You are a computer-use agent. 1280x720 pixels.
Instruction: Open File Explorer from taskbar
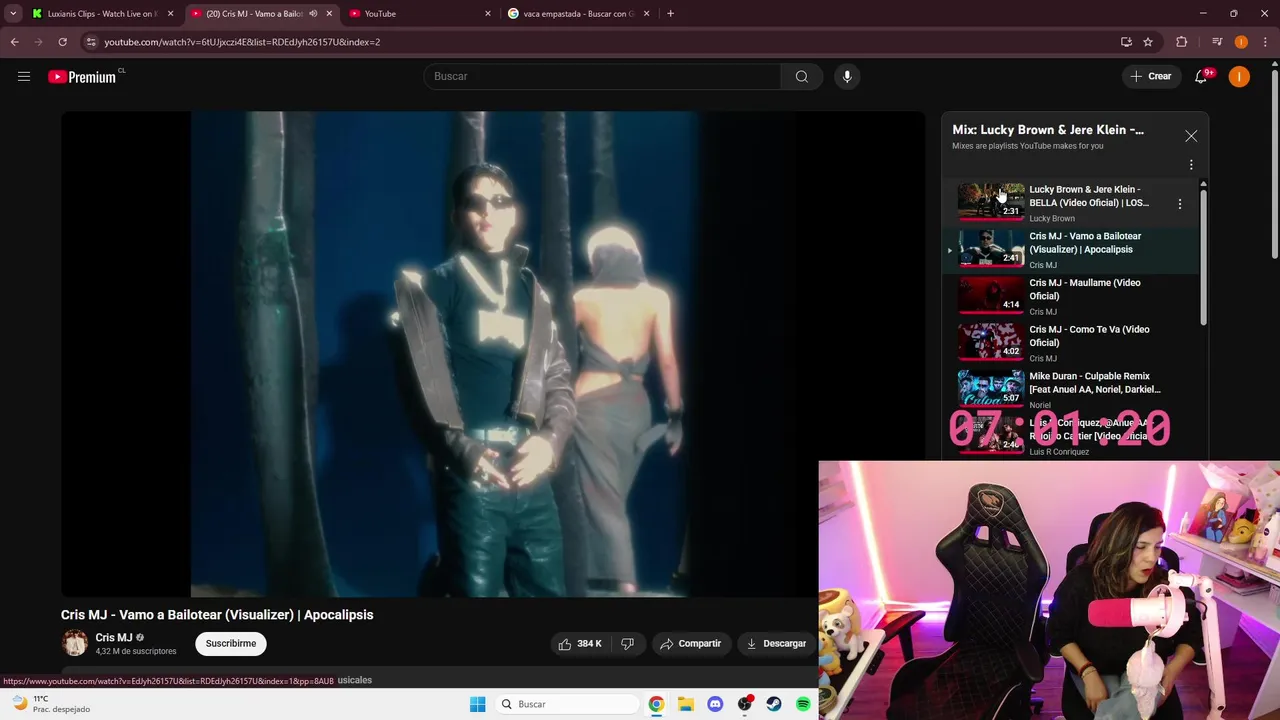[x=685, y=704]
